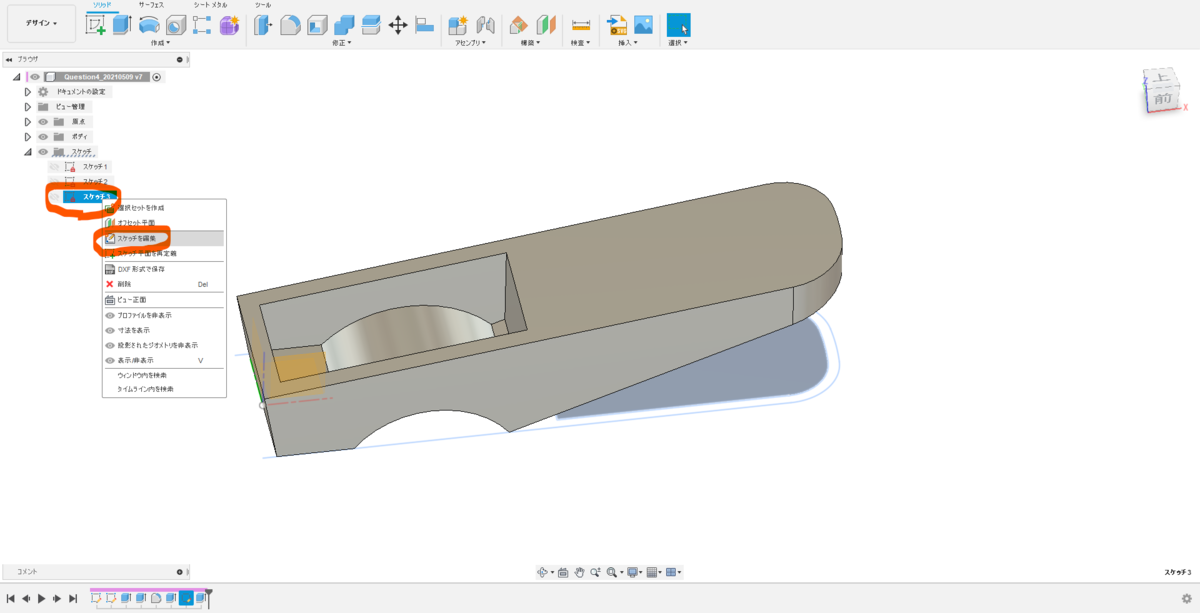Choose スケッチを編集 from context menu

[x=164, y=238]
